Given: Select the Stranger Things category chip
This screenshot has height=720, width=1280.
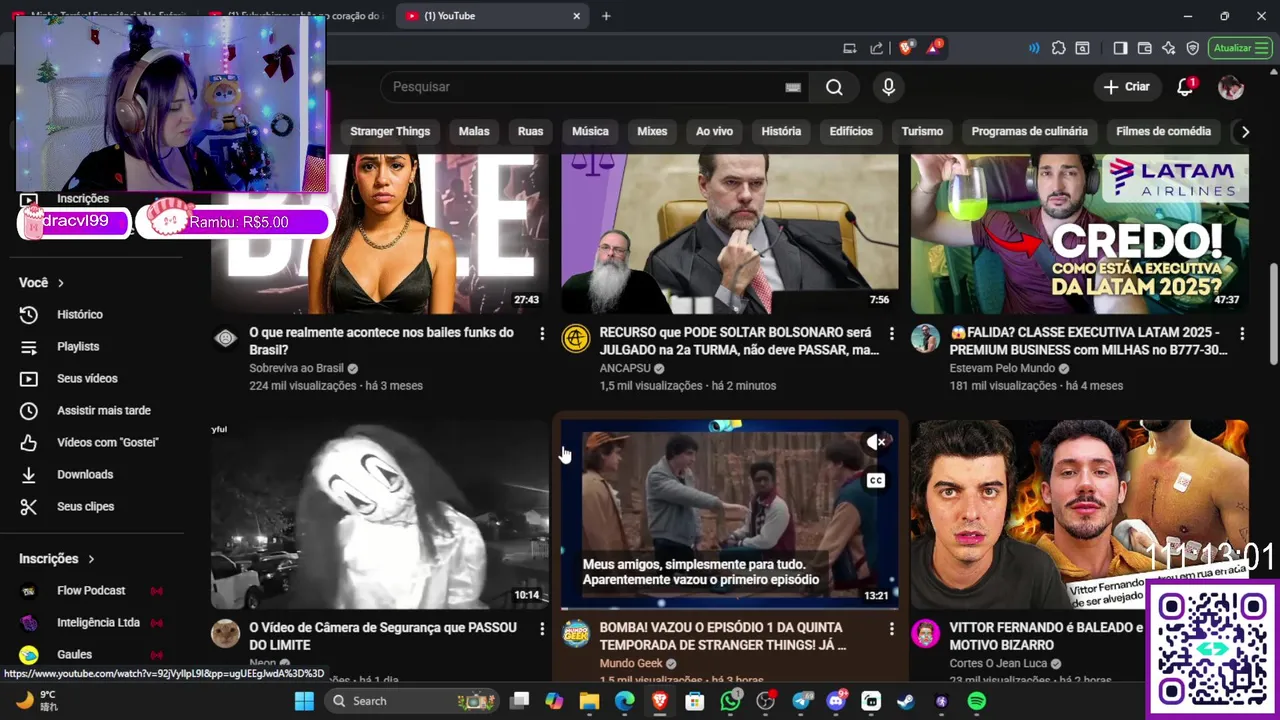Looking at the screenshot, I should point(390,131).
